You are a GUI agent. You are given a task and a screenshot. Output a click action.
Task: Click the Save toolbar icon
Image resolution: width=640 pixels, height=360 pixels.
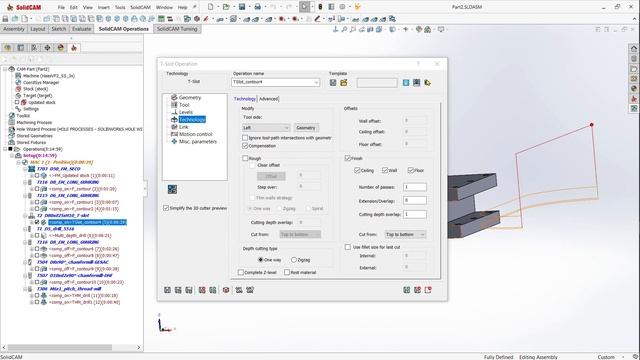tap(242, 7)
